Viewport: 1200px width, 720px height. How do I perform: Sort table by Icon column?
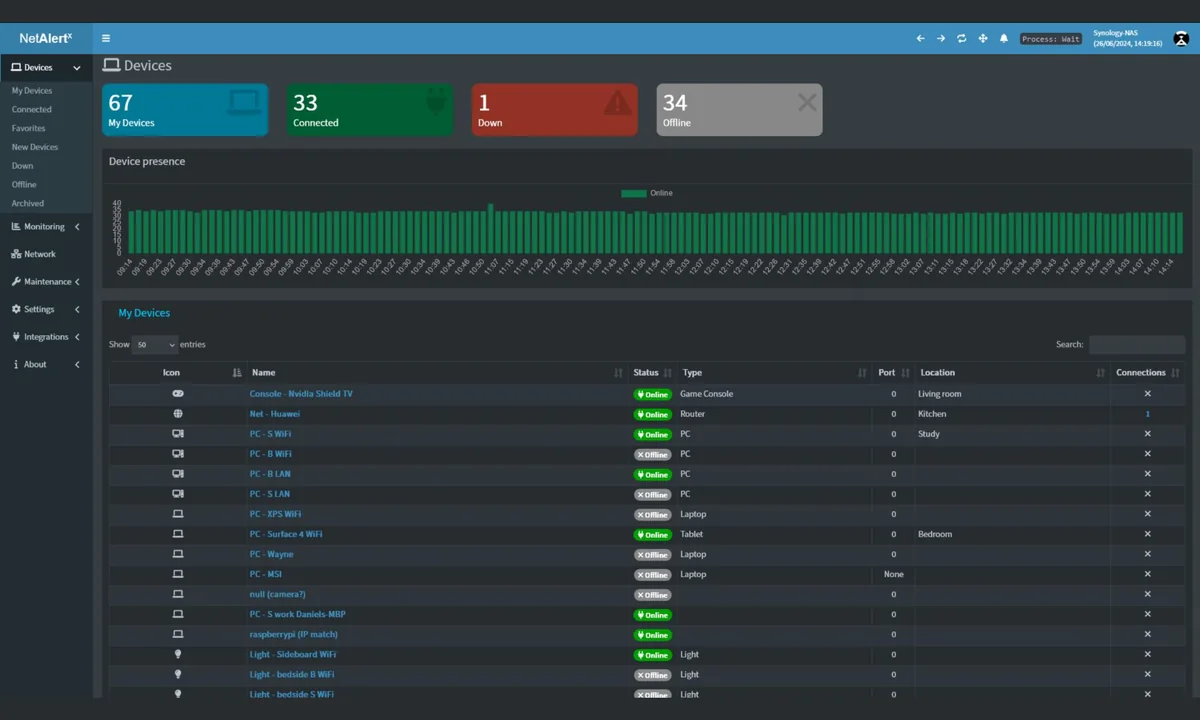(x=176, y=373)
